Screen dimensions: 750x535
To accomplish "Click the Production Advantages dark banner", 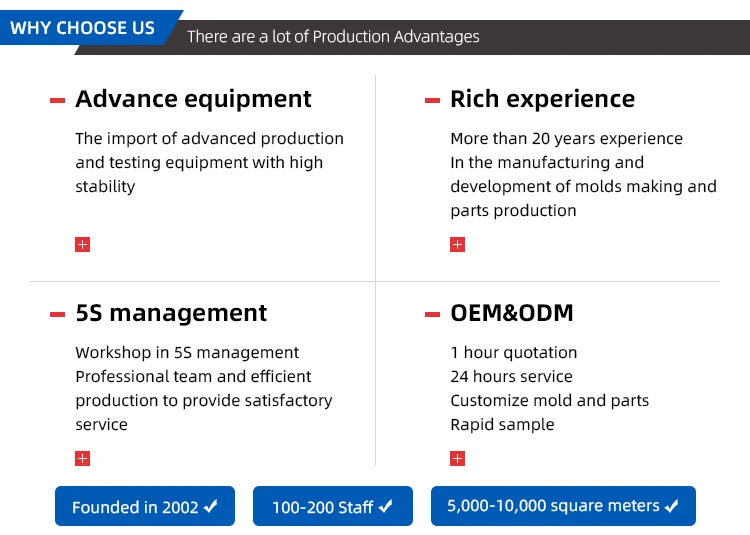I will 412,37.
